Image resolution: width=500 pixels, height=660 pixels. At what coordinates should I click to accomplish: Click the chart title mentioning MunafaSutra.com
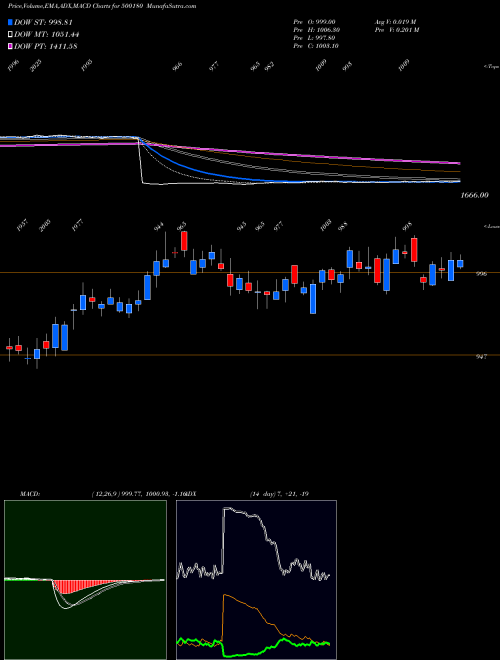tap(102, 6)
